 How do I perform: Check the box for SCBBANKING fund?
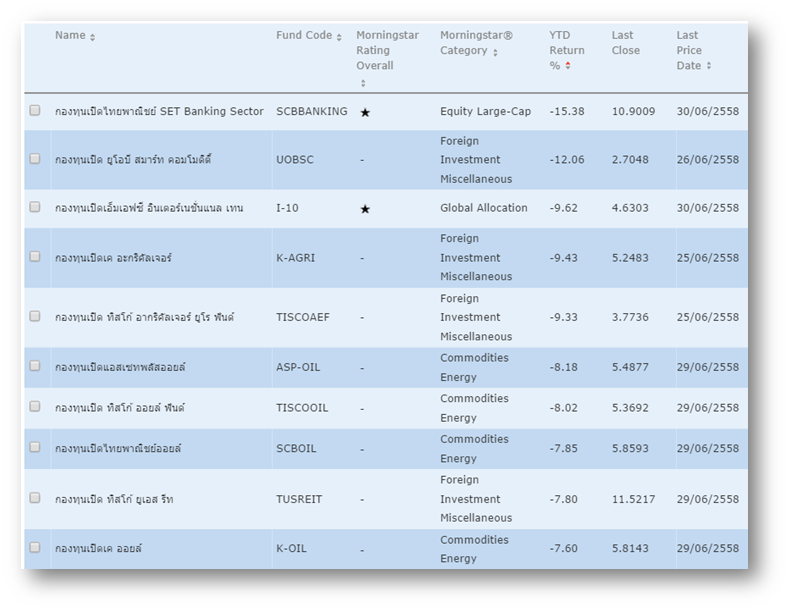click(35, 111)
